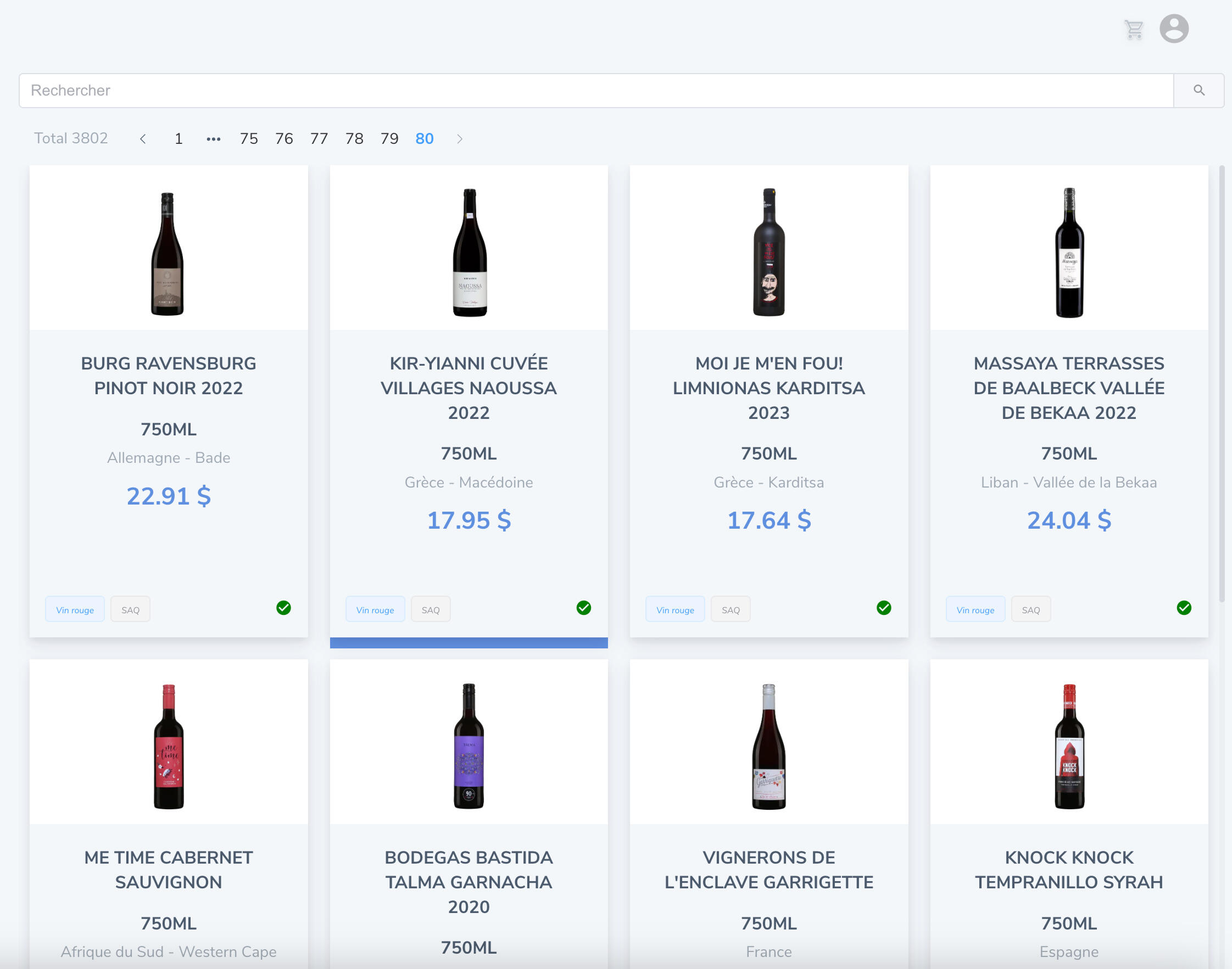Open Moi Je M'en Fou Limnionas title

[x=768, y=388]
